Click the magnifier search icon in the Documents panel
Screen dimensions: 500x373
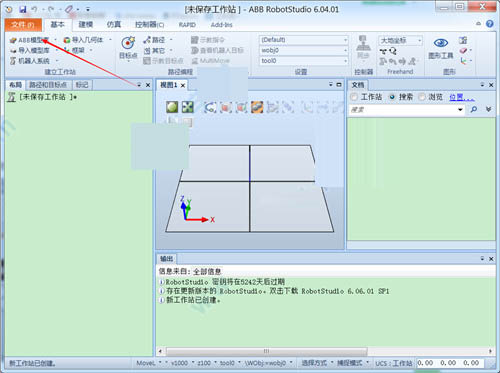tap(473, 109)
